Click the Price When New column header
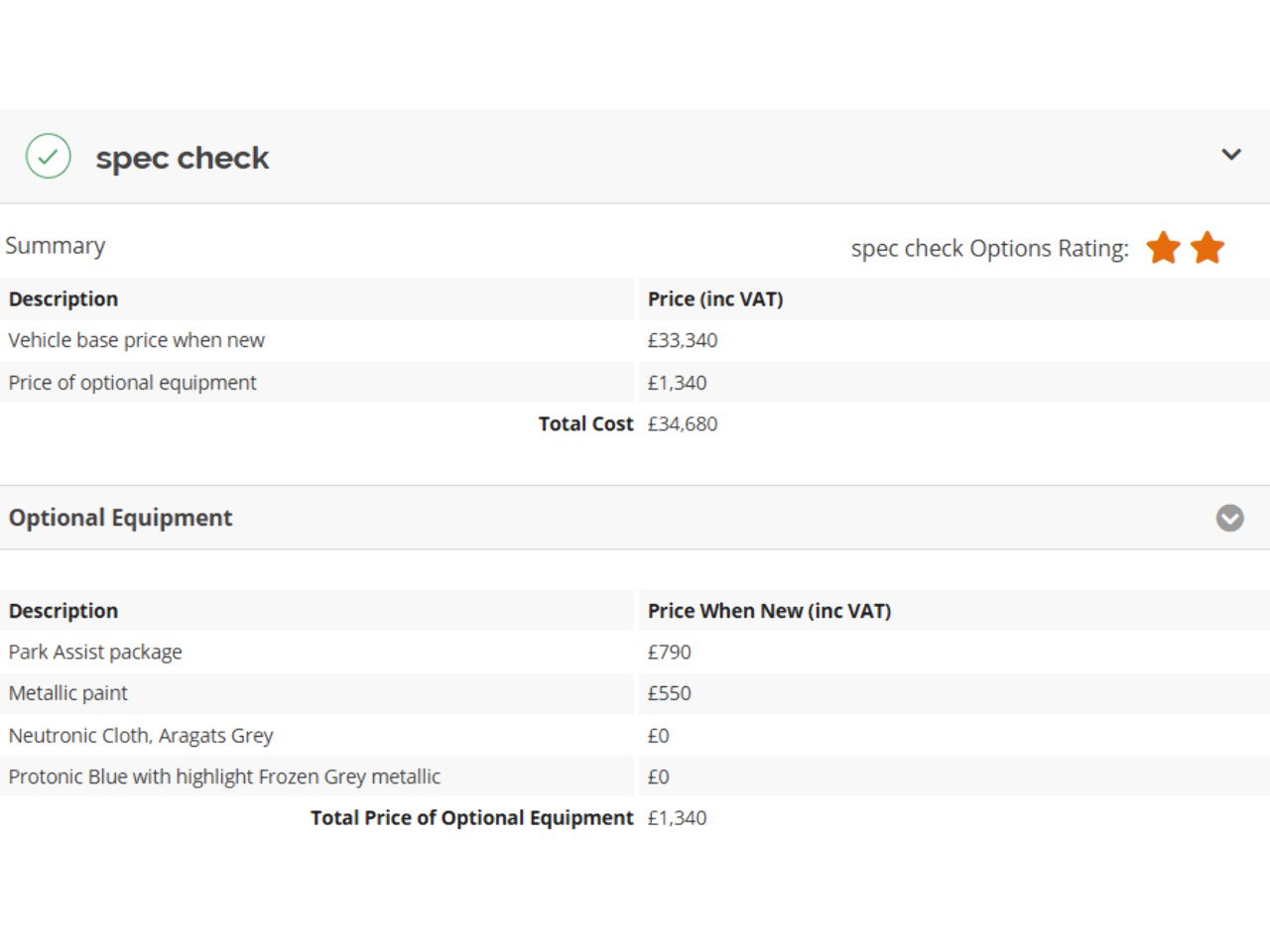The image size is (1270, 952). click(769, 611)
